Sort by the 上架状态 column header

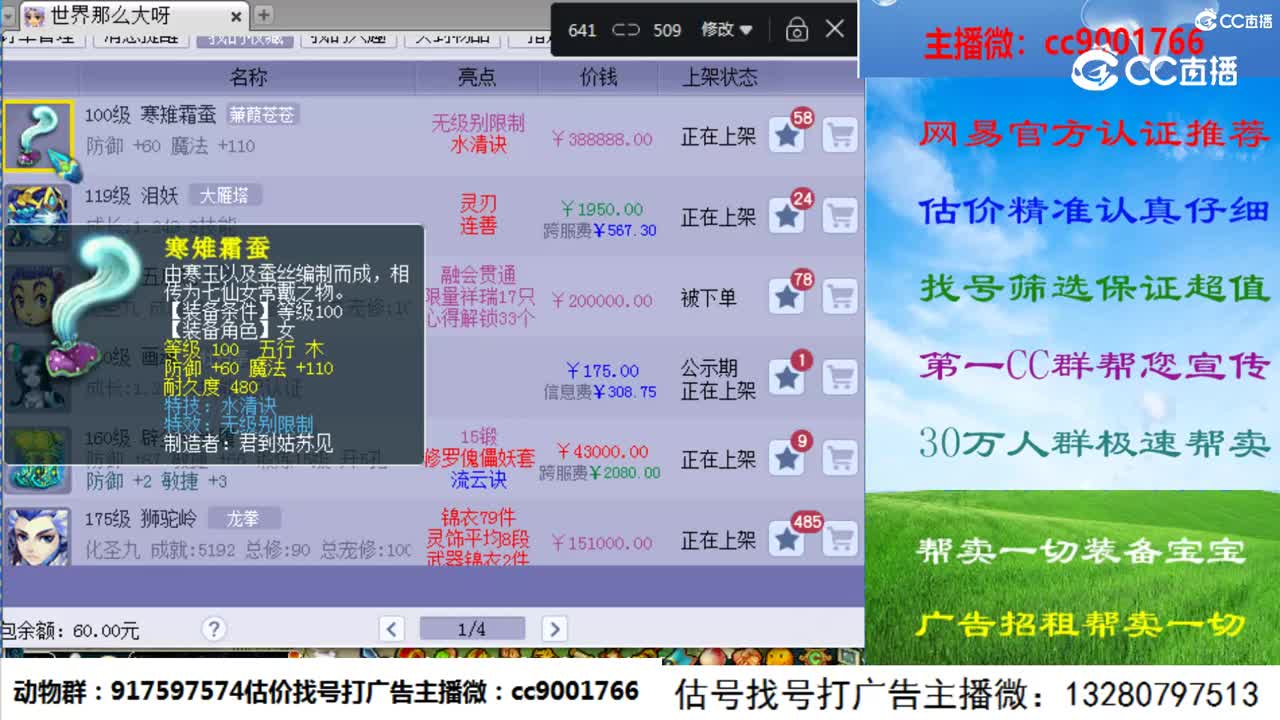(720, 77)
